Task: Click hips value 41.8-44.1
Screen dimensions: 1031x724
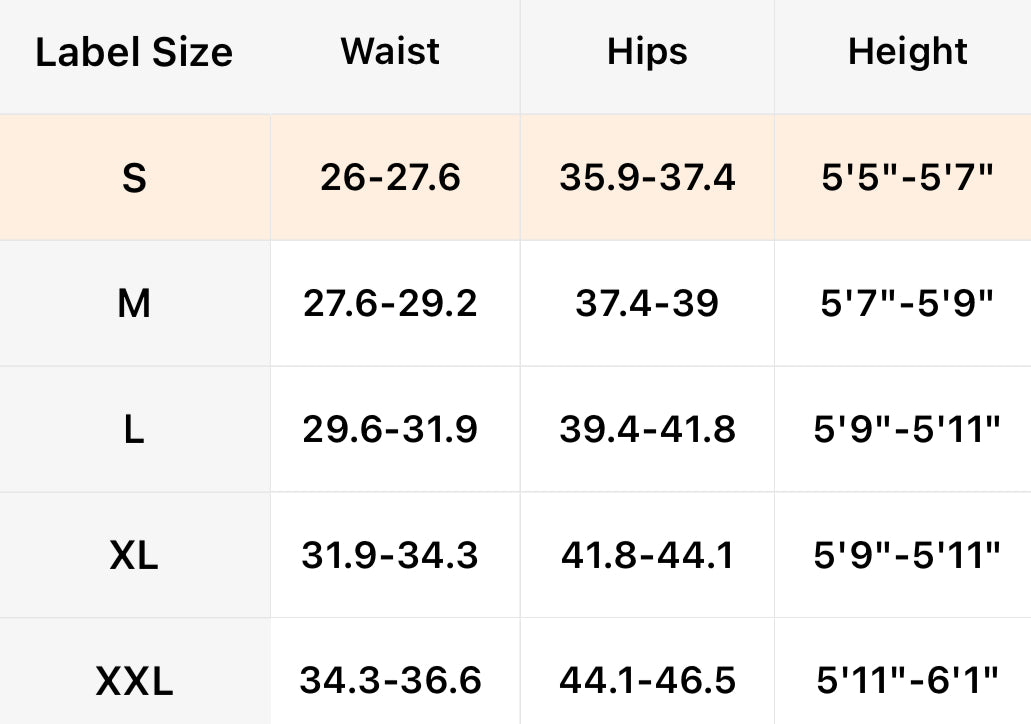Action: [x=647, y=555]
